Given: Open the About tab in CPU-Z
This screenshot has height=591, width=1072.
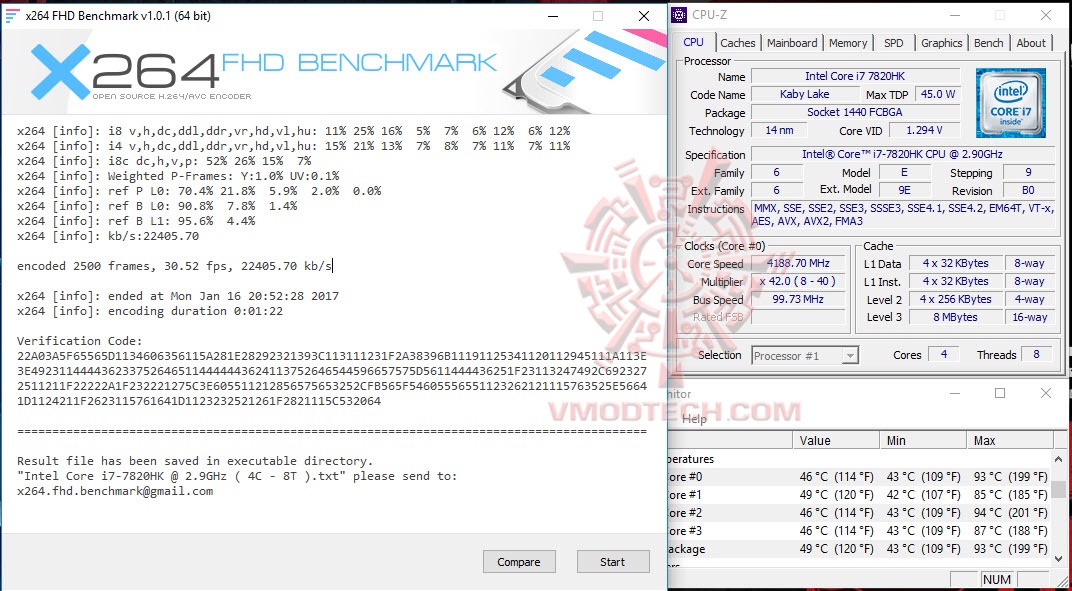Looking at the screenshot, I should point(1031,43).
